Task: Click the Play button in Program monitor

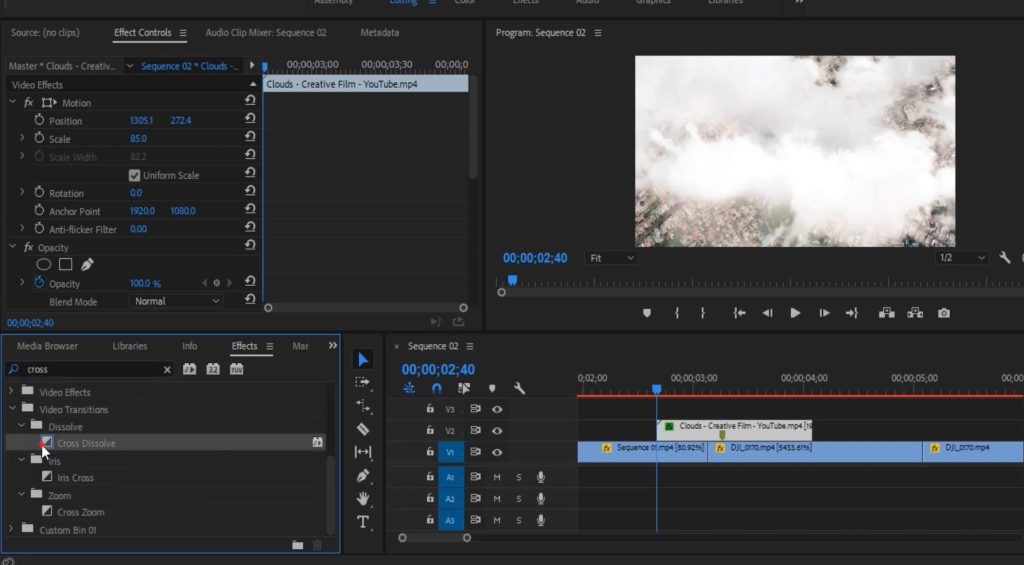Action: [x=795, y=313]
